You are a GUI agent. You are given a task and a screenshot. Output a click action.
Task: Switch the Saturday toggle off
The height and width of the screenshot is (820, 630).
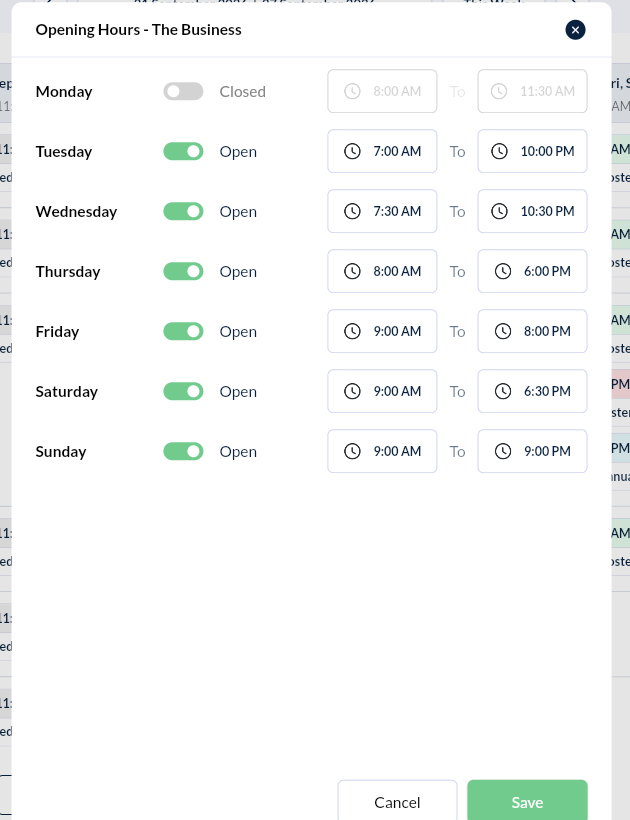[x=183, y=392]
